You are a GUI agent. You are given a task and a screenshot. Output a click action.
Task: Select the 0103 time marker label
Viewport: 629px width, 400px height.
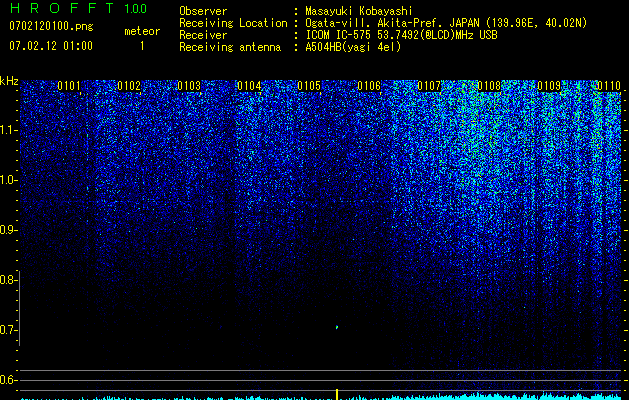point(189,86)
